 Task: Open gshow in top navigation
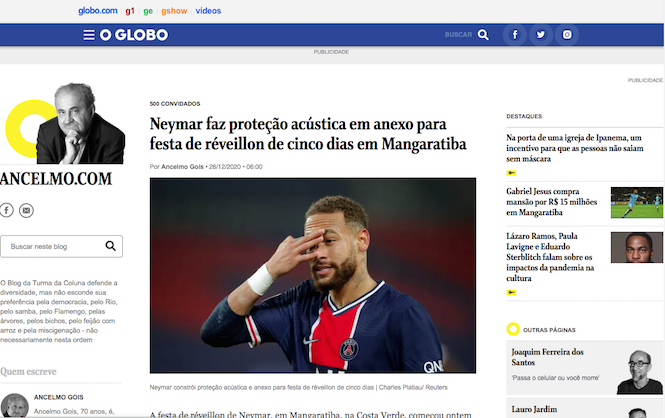[x=174, y=11]
